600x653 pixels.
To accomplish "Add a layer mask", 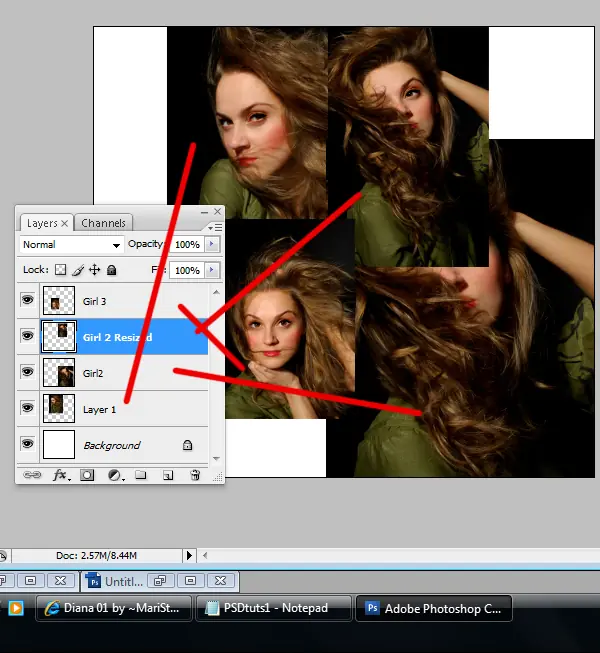I will point(87,476).
